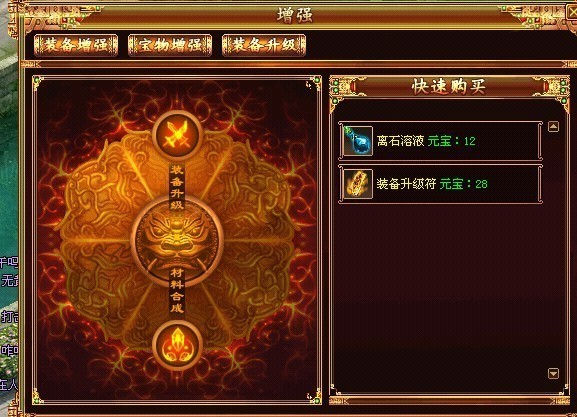Click the down arrow in quick-buy list
The width and height of the screenshot is (577, 417).
[x=553, y=373]
